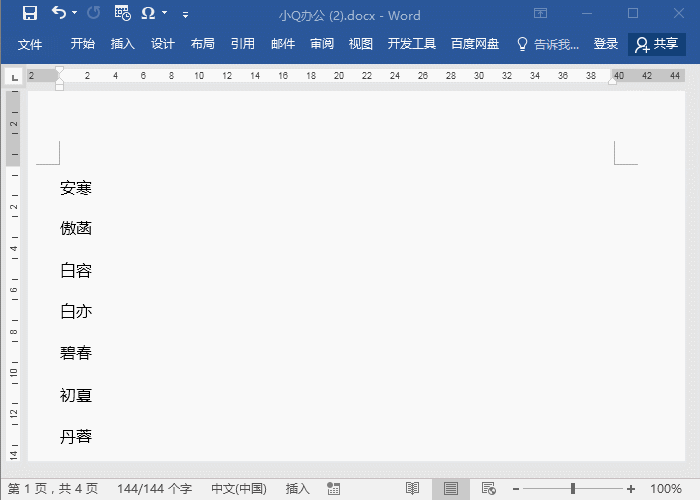Click the text 傲菡 in document
This screenshot has width=700, height=500.
click(76, 228)
